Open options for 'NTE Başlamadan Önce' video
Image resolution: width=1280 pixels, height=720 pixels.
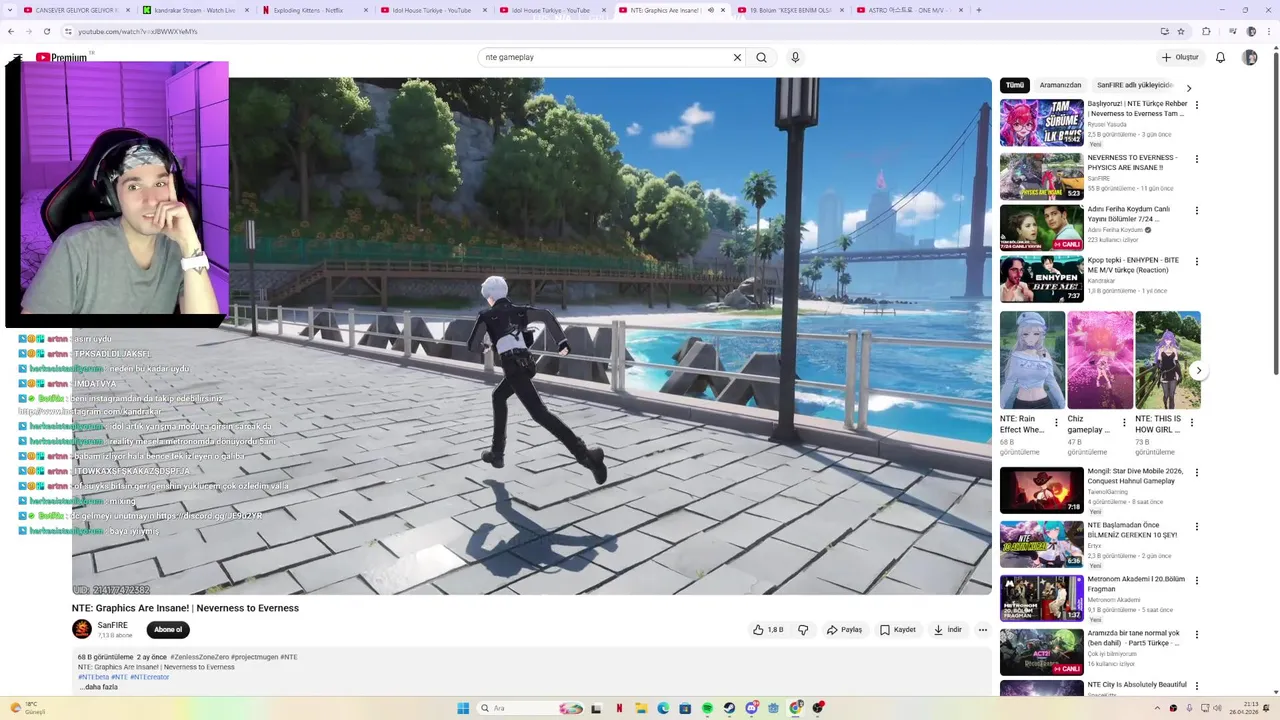click(1197, 527)
